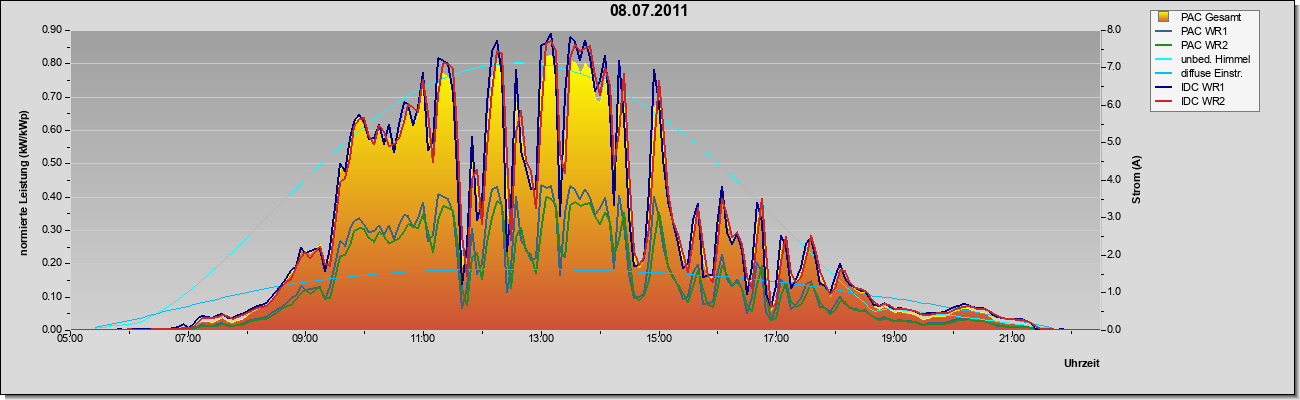Click the 0.90 value on left axis

[52, 30]
